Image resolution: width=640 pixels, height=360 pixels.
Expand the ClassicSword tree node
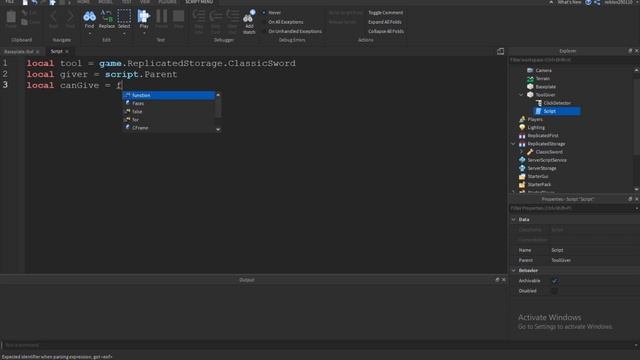(x=521, y=152)
